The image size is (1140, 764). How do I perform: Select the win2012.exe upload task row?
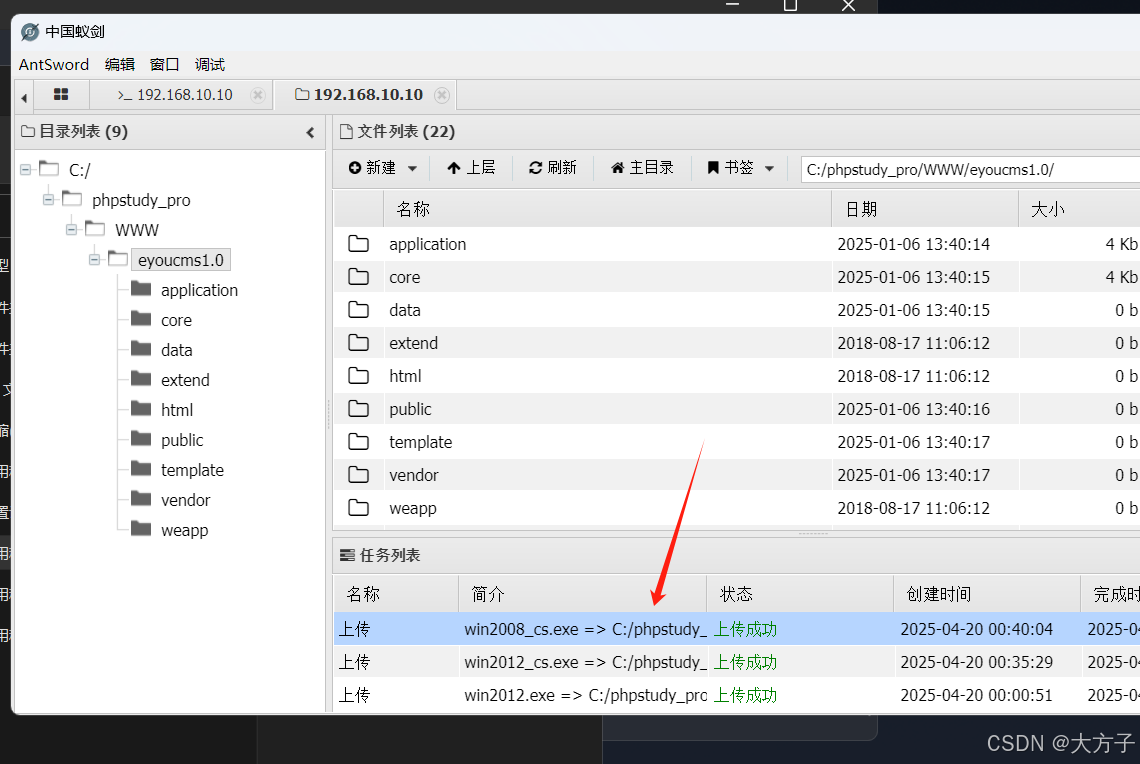point(736,695)
